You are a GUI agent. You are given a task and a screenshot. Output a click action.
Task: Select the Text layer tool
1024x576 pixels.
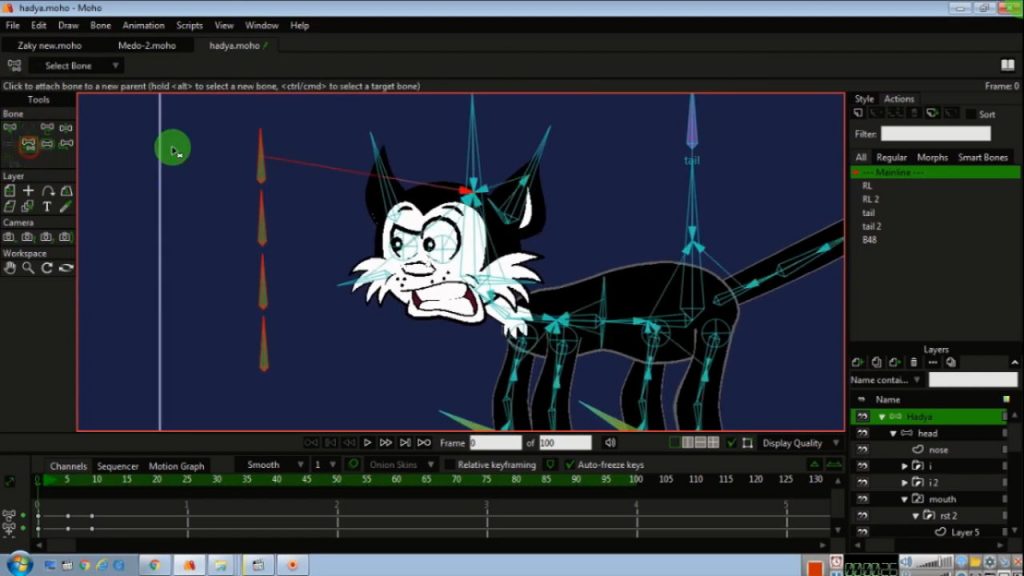coord(47,207)
